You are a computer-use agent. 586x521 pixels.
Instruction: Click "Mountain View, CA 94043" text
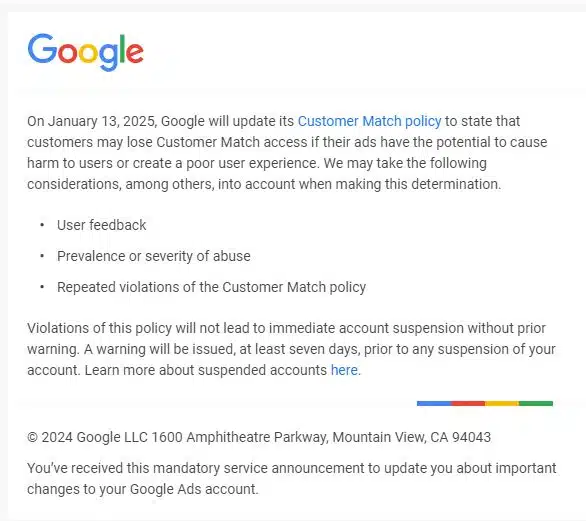tap(411, 437)
